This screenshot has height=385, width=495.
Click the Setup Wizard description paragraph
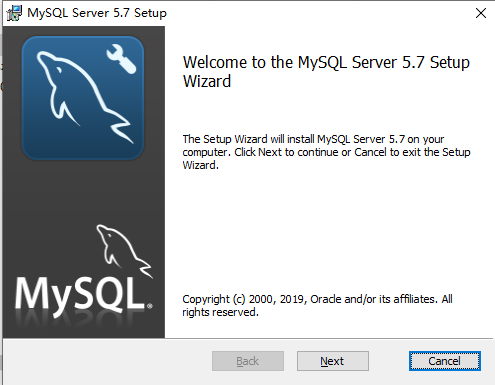(x=326, y=152)
